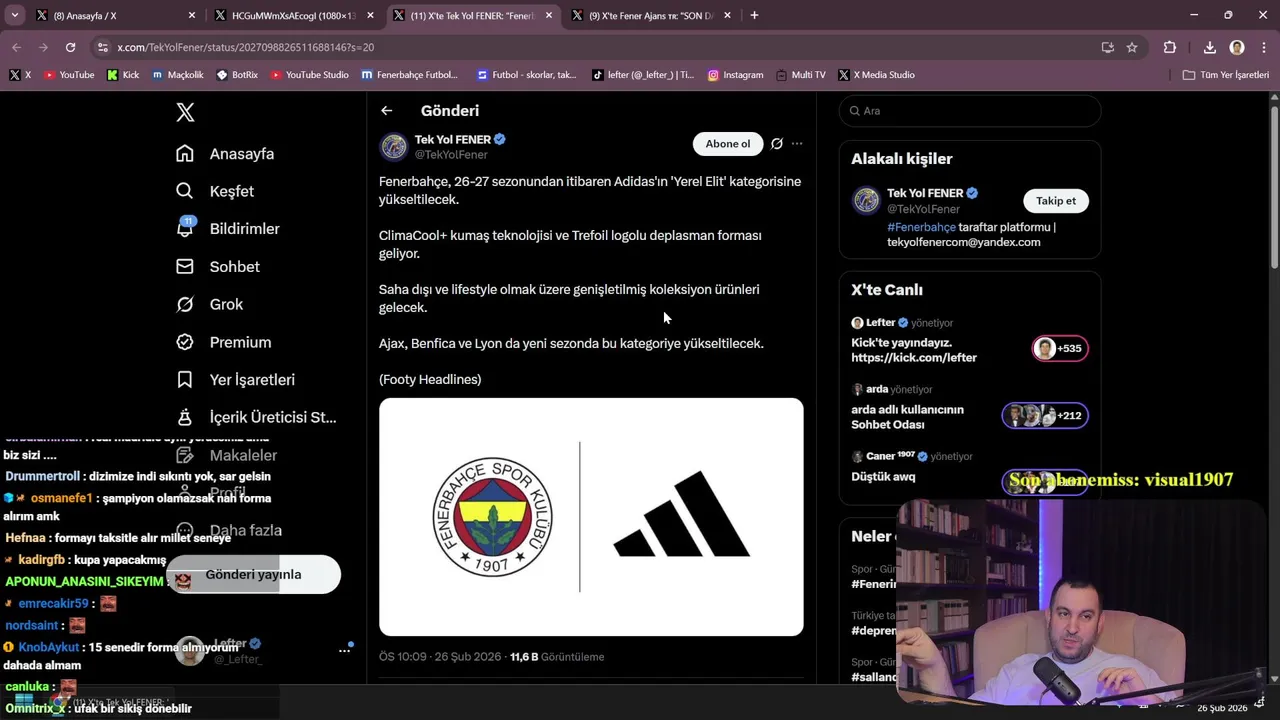Open the browser extensions icon
The height and width of the screenshot is (720, 1280).
point(1170,47)
